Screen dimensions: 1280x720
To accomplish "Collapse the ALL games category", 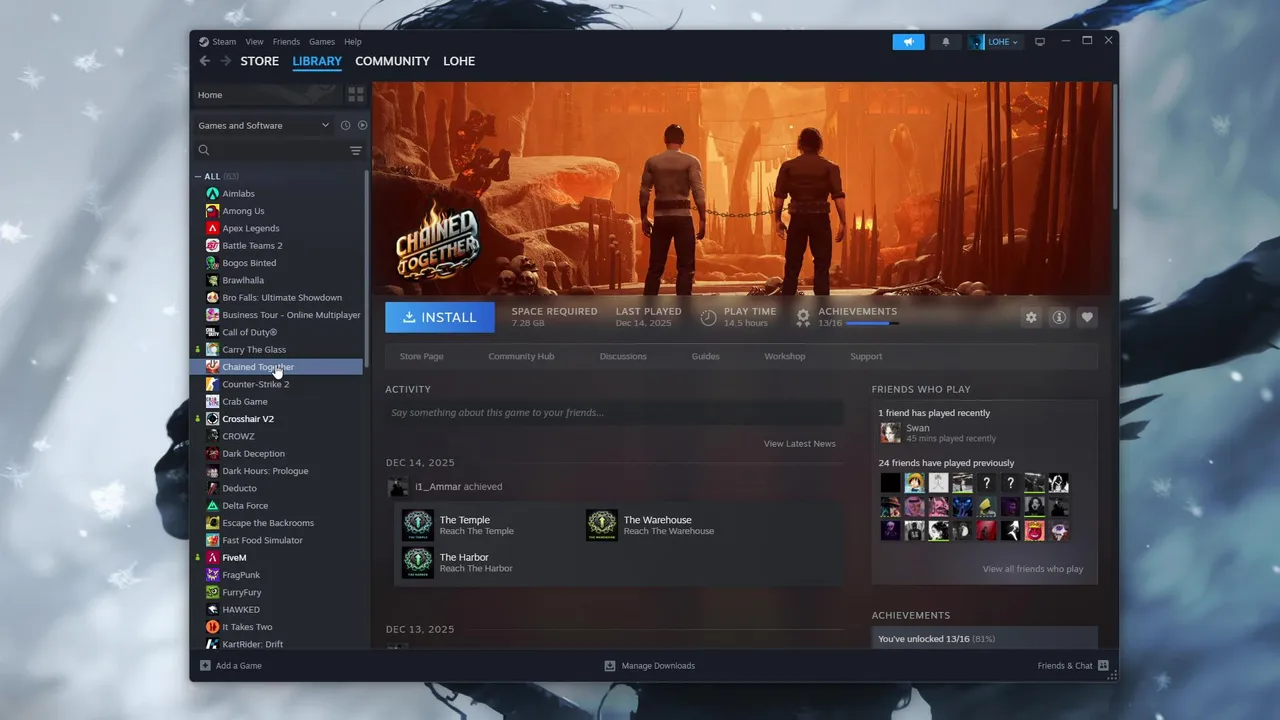I will (198, 177).
